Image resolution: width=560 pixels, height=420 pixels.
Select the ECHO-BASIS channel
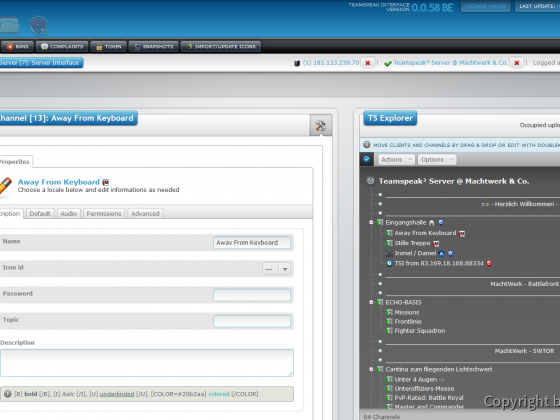tap(403, 302)
